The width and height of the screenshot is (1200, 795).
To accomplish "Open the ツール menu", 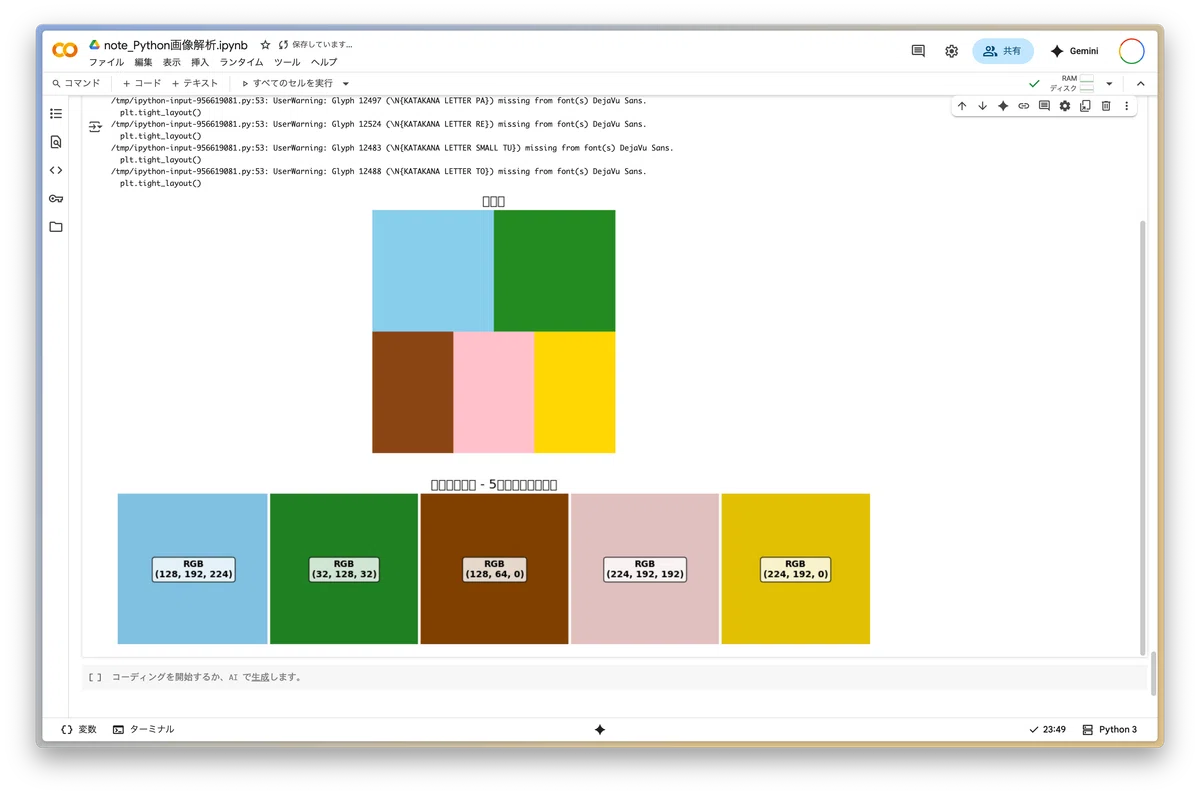I will (x=287, y=62).
